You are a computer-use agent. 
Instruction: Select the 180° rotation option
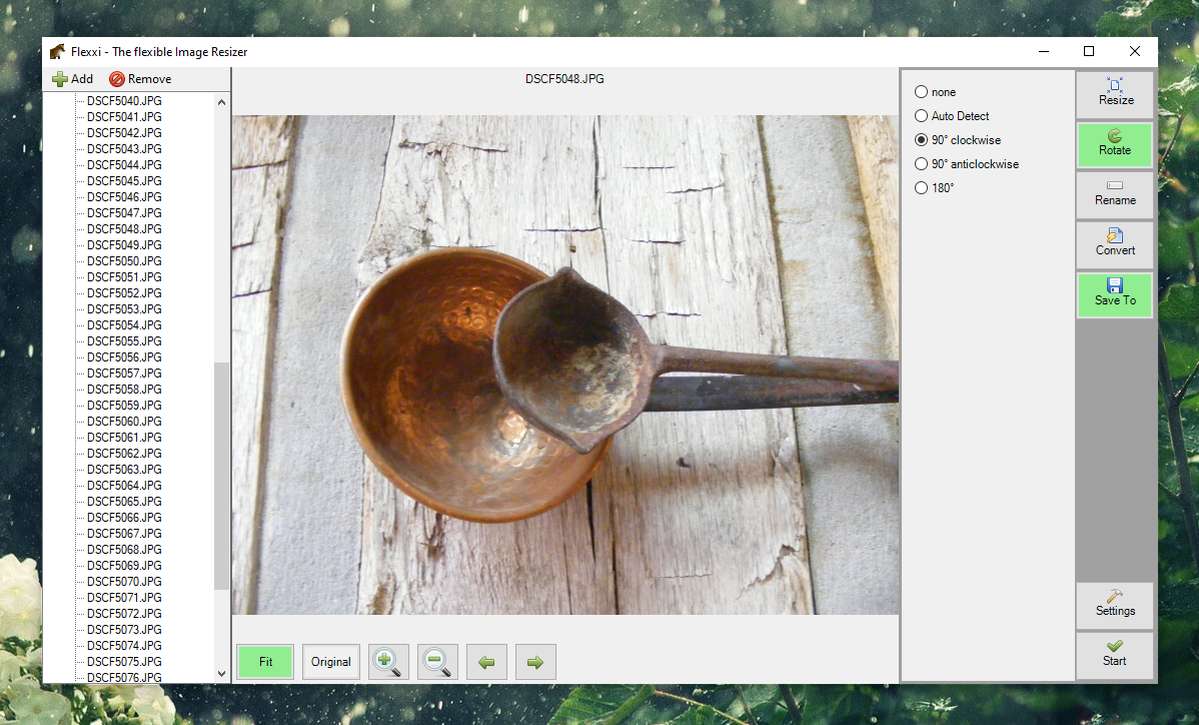(934, 187)
